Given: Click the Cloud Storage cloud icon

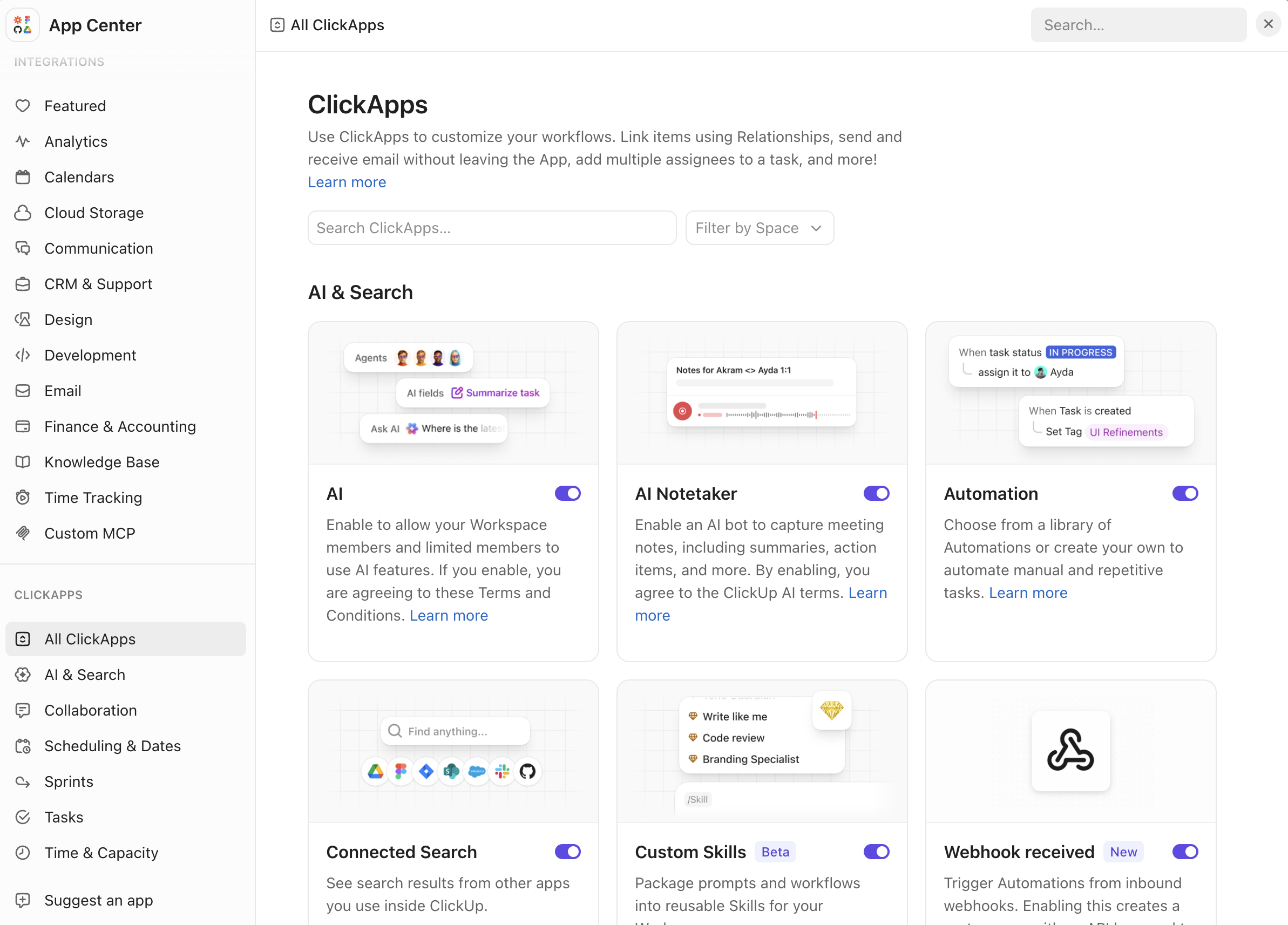Looking at the screenshot, I should 23,213.
